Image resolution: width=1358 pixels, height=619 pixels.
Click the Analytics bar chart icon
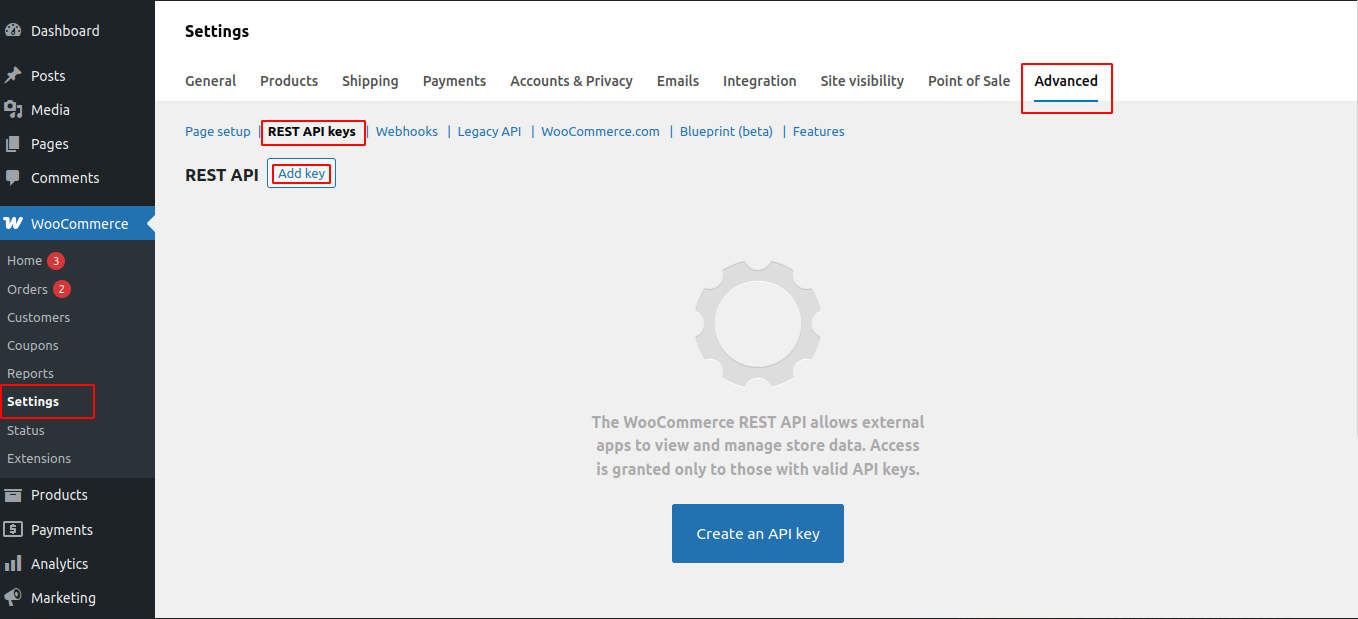click(13, 564)
